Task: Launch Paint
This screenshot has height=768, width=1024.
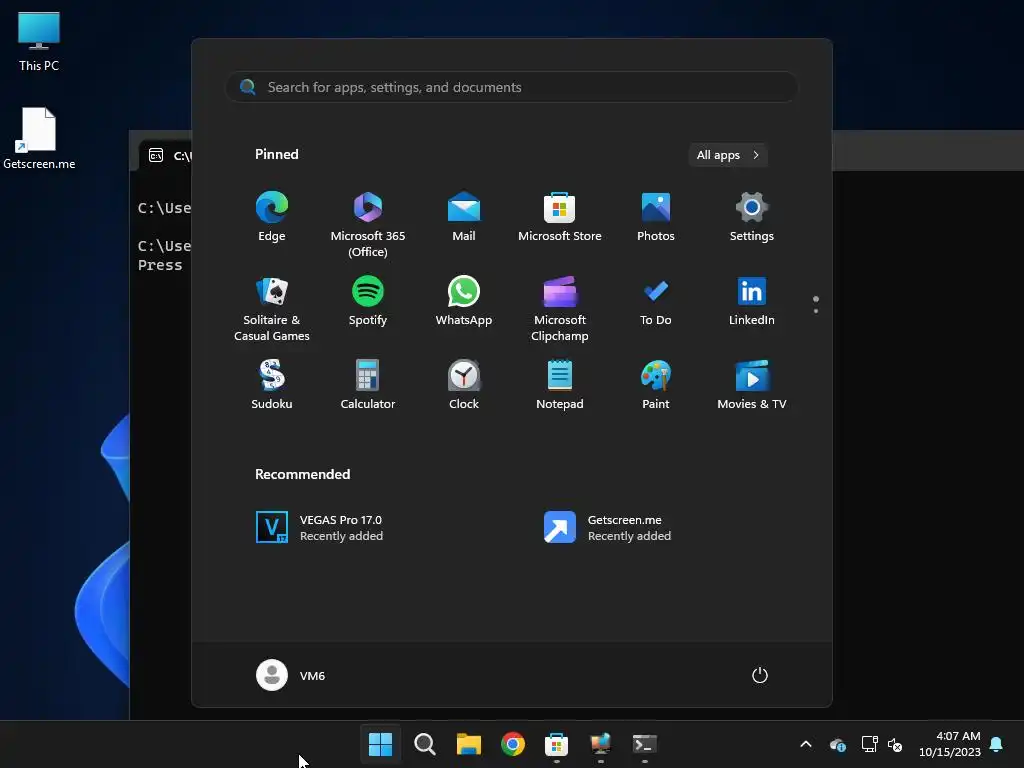Action: (x=656, y=385)
